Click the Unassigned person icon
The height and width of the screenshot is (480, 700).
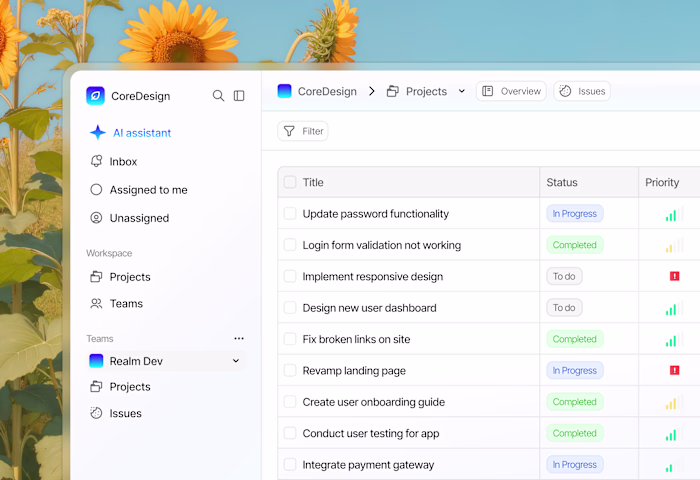click(96, 218)
